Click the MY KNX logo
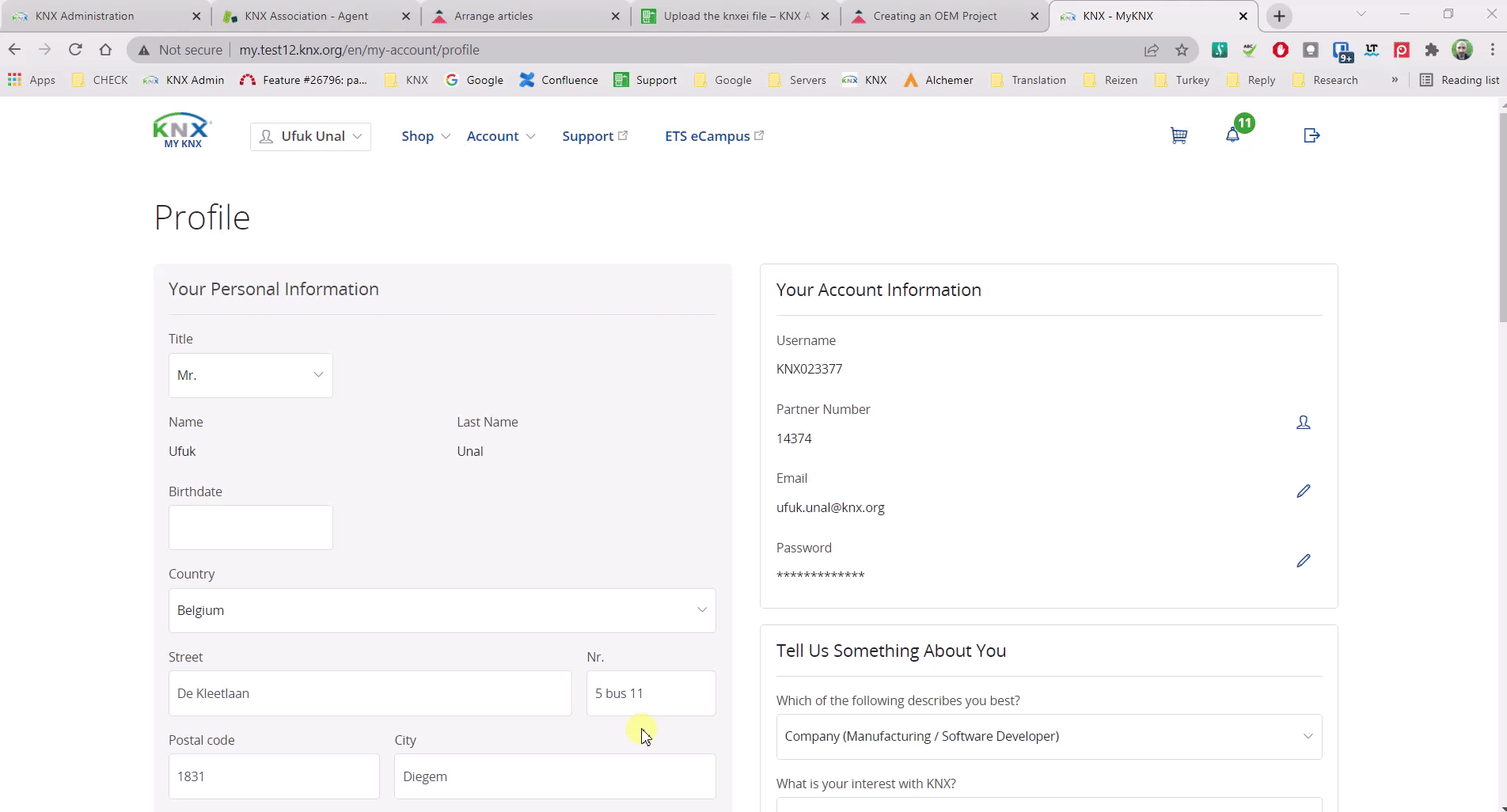 [x=183, y=131]
